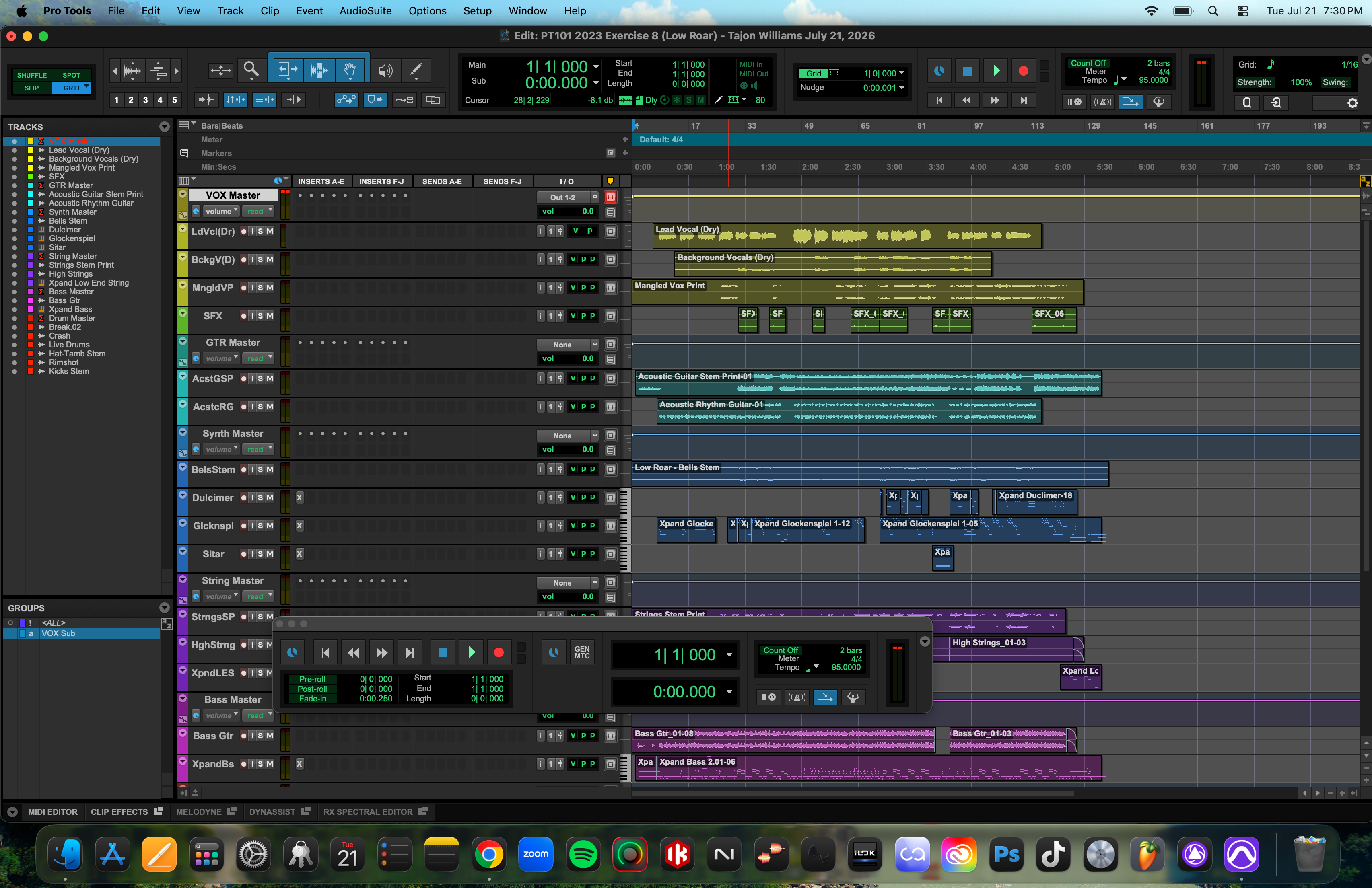Open the Melodyne tab
Screen dimensions: 1372x888
click(x=206, y=812)
